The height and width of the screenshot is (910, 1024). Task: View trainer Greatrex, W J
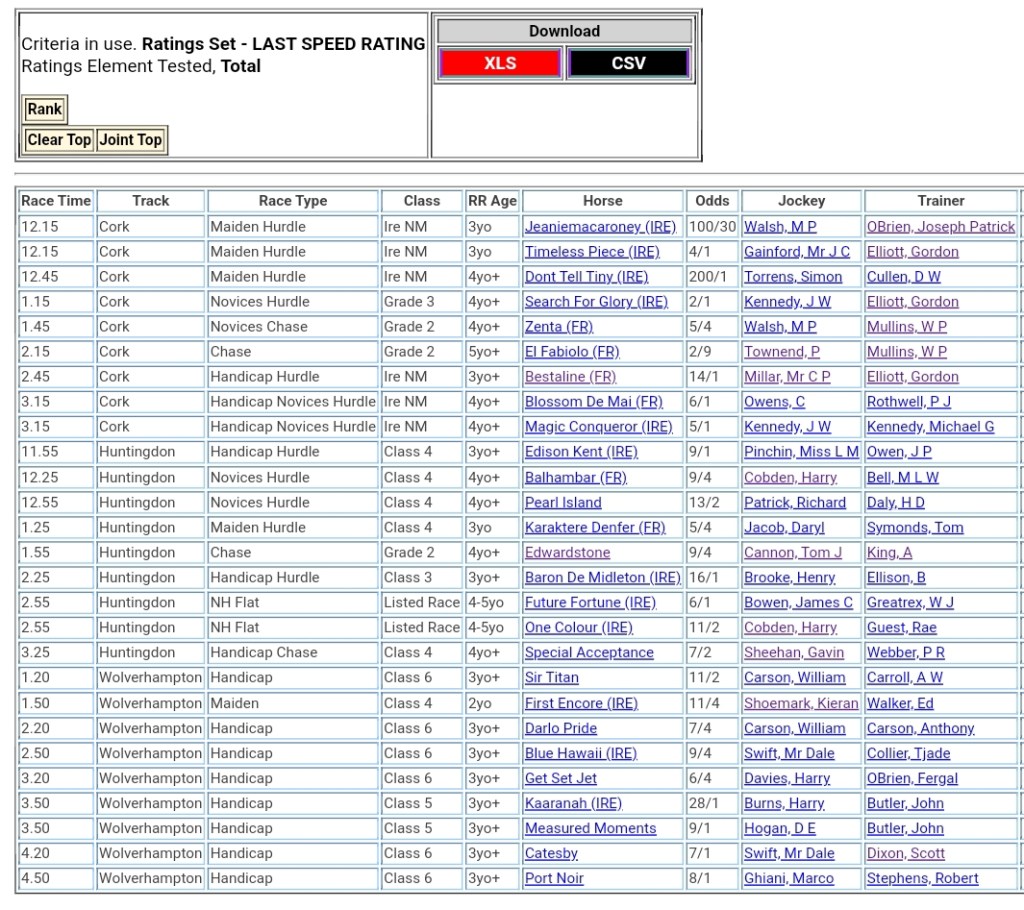pyautogui.click(x=910, y=602)
